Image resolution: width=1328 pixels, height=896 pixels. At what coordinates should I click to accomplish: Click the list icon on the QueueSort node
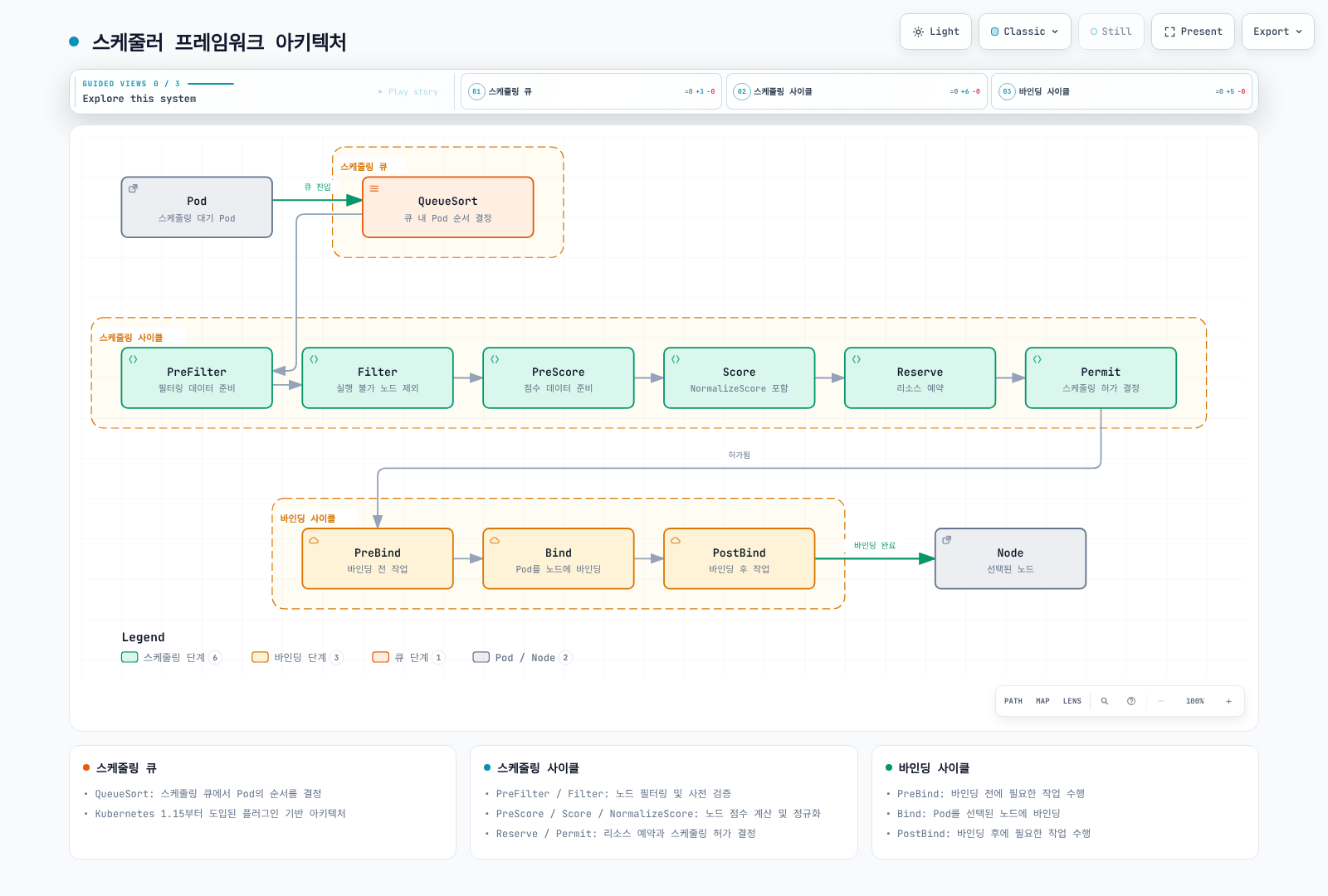pos(374,188)
